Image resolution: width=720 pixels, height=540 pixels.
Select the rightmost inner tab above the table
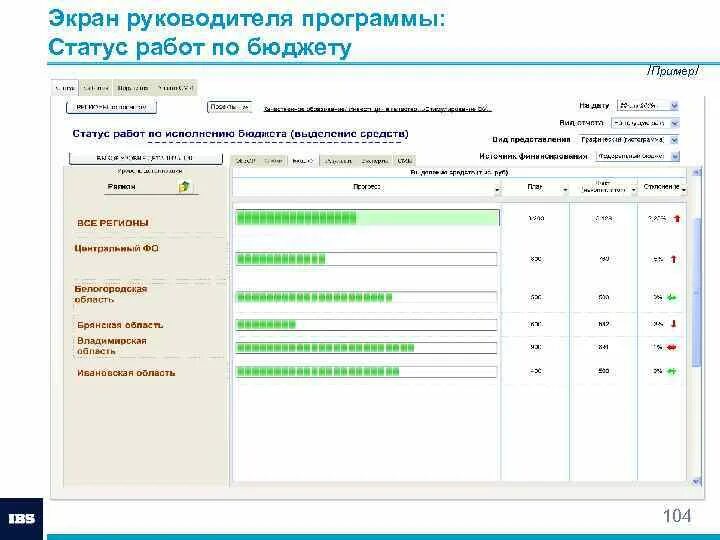pyautogui.click(x=405, y=161)
